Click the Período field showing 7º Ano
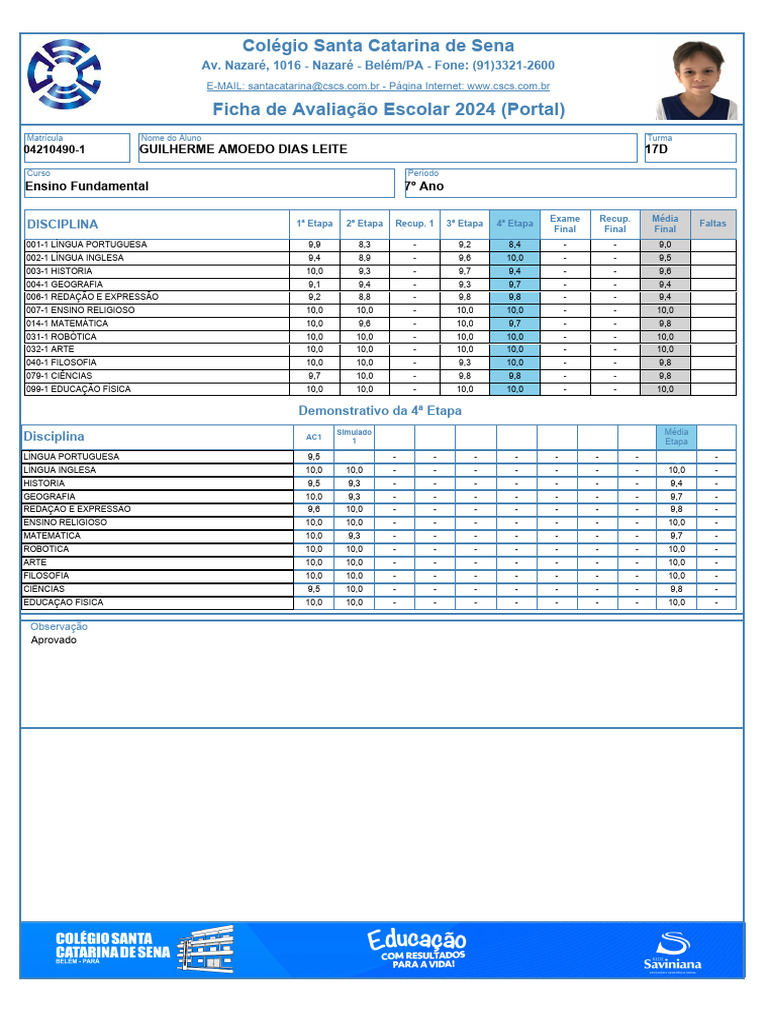Image resolution: width=768 pixels, height=1024 pixels. pos(570,183)
